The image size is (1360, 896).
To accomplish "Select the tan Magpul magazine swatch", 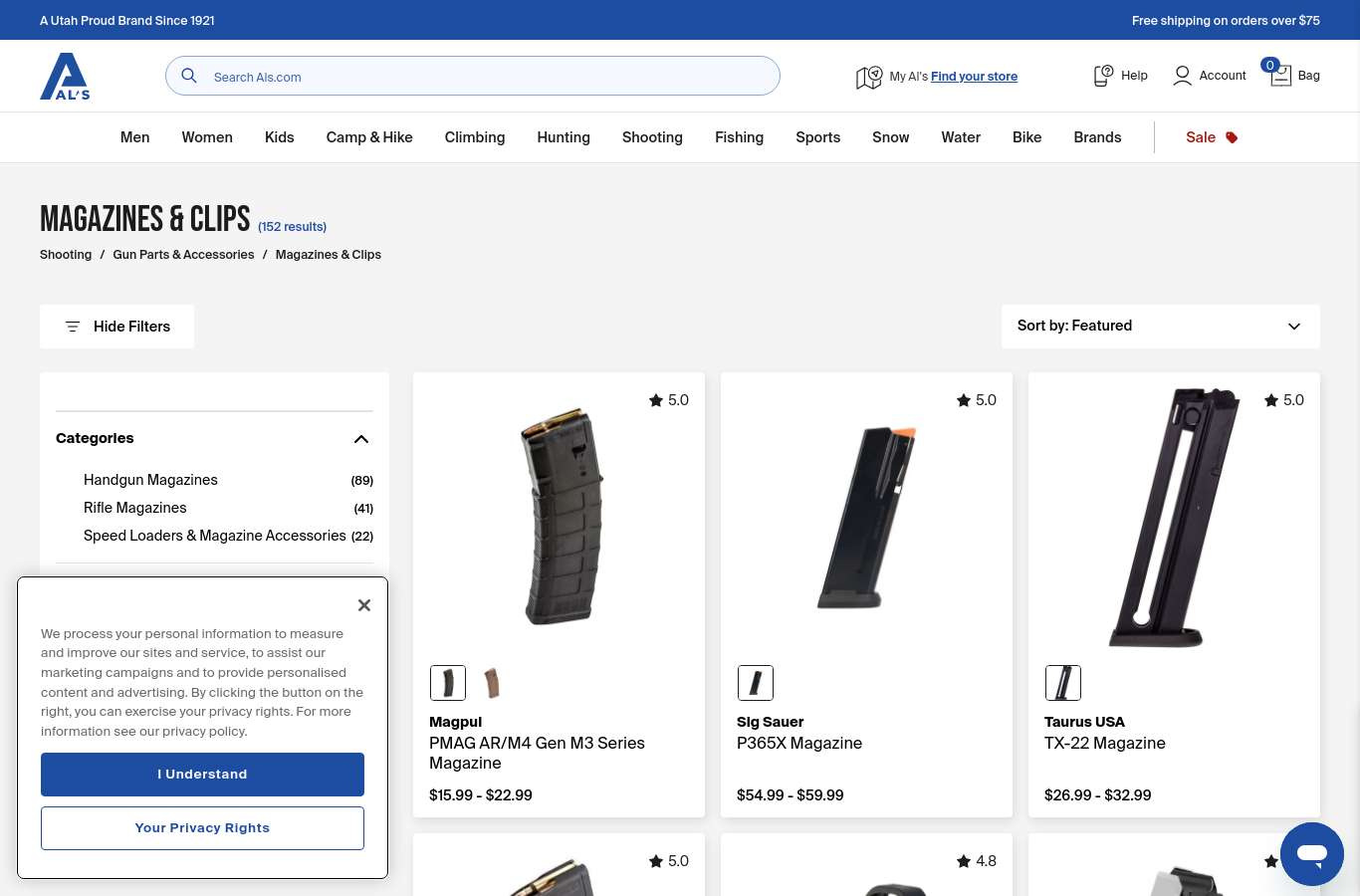I will point(492,683).
